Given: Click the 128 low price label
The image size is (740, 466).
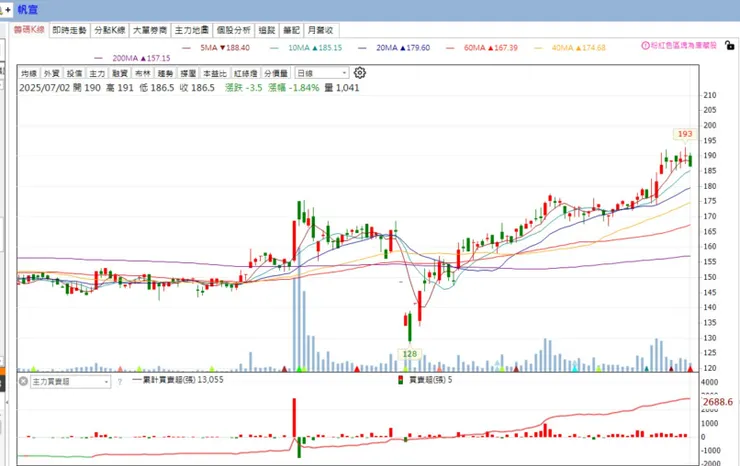Looking at the screenshot, I should pos(410,354).
